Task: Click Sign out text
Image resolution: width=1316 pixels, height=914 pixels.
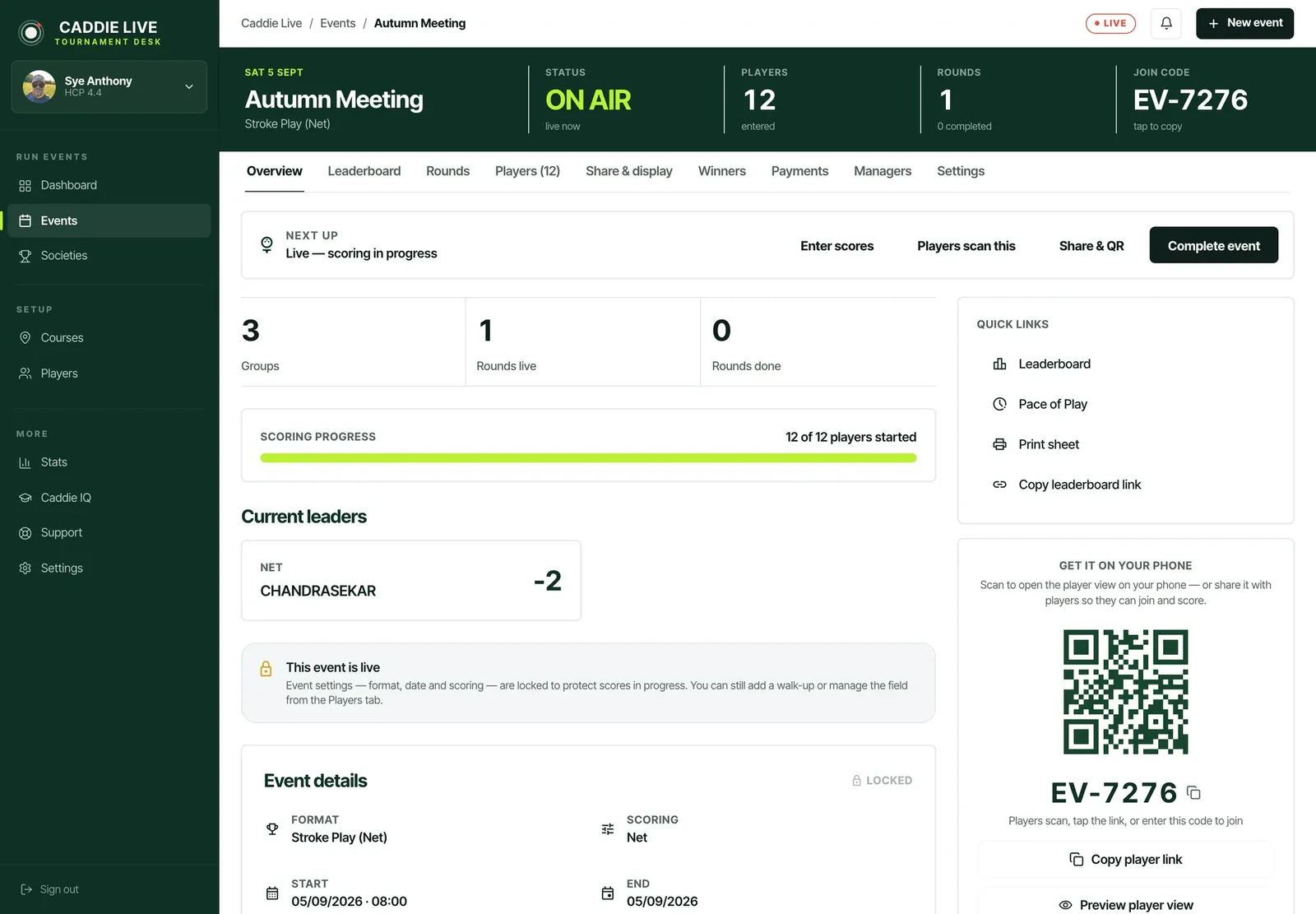Action: [x=59, y=889]
